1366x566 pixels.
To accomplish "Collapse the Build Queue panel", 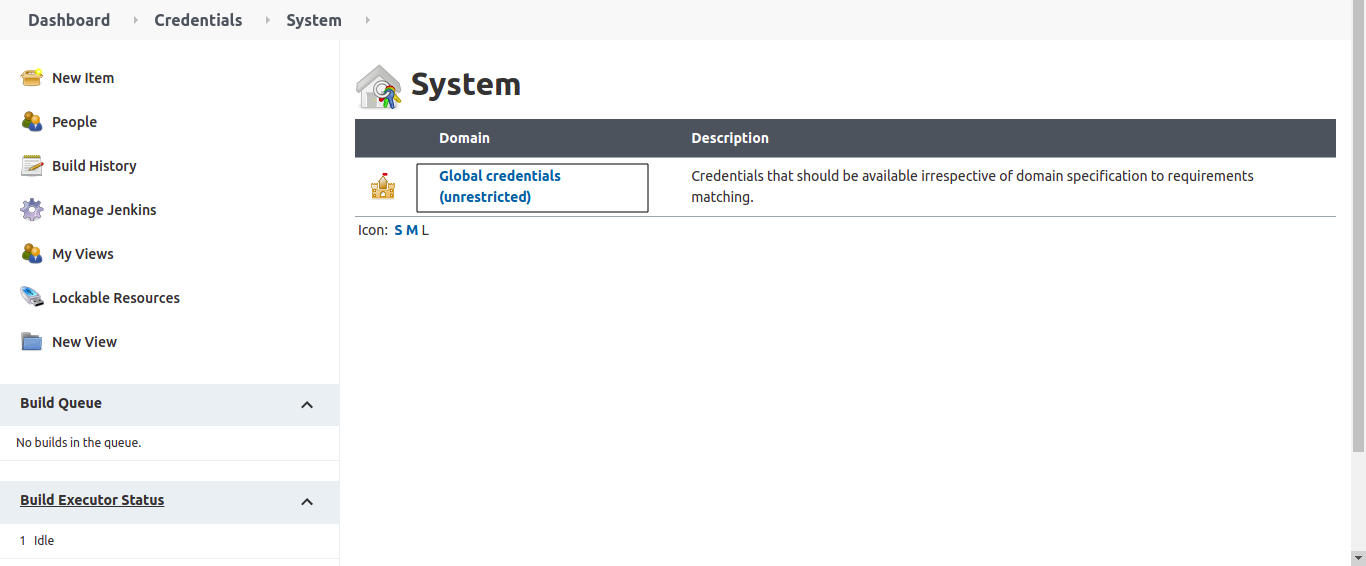I will 307,405.
